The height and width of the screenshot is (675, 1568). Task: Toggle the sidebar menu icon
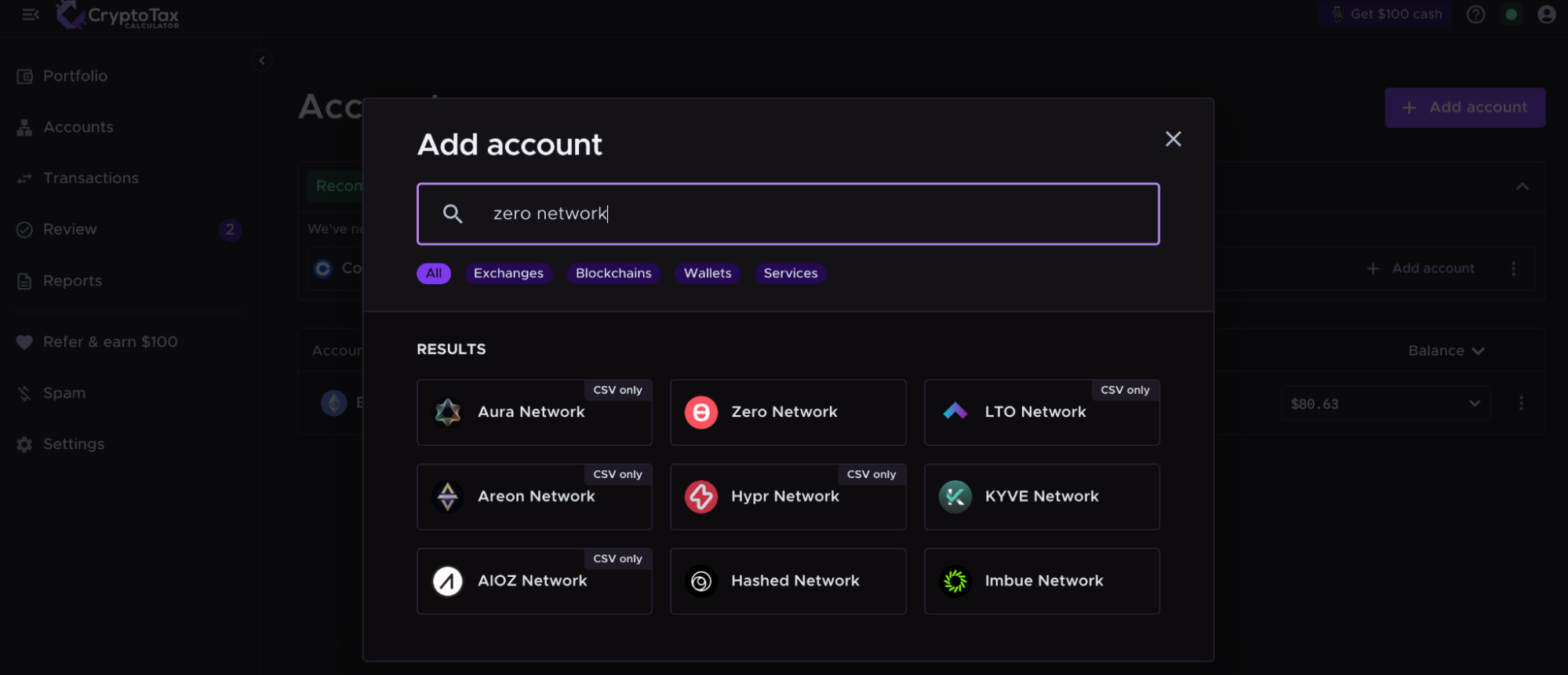click(31, 14)
